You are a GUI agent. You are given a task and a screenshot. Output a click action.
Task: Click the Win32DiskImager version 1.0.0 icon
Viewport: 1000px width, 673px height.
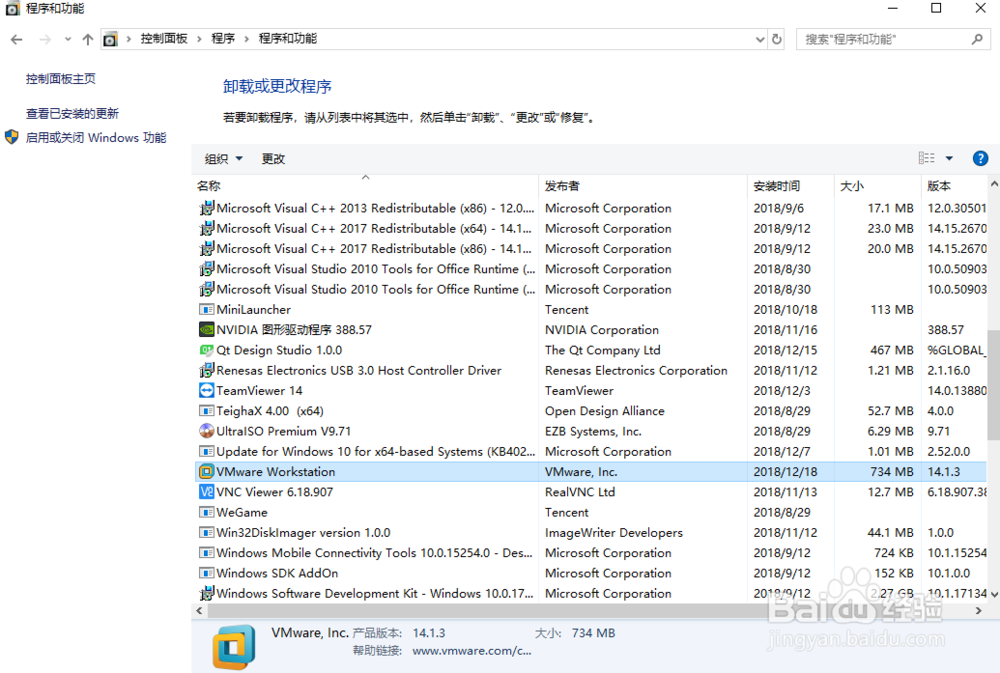pyautogui.click(x=206, y=533)
